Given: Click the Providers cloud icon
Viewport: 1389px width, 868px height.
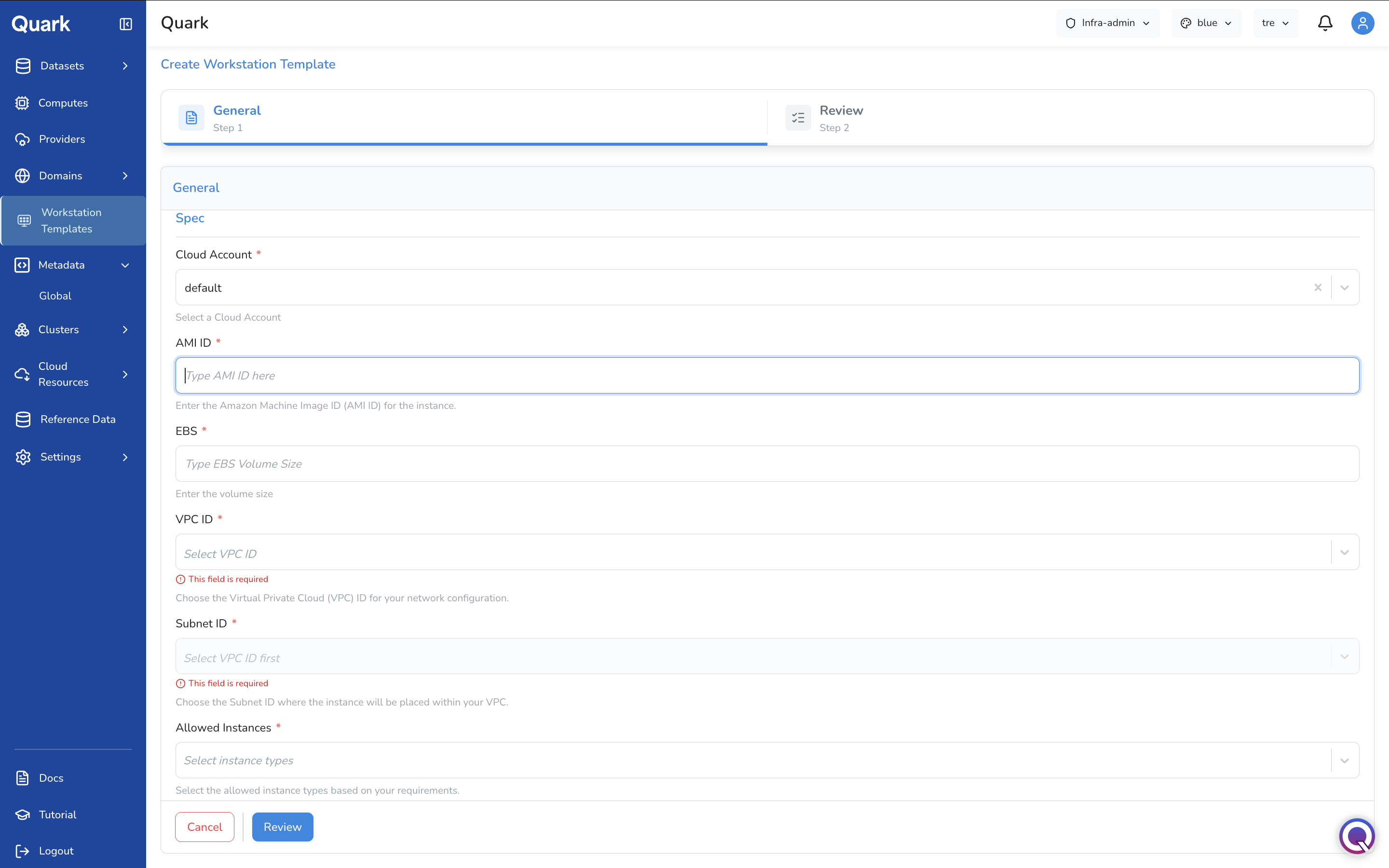Looking at the screenshot, I should point(22,139).
